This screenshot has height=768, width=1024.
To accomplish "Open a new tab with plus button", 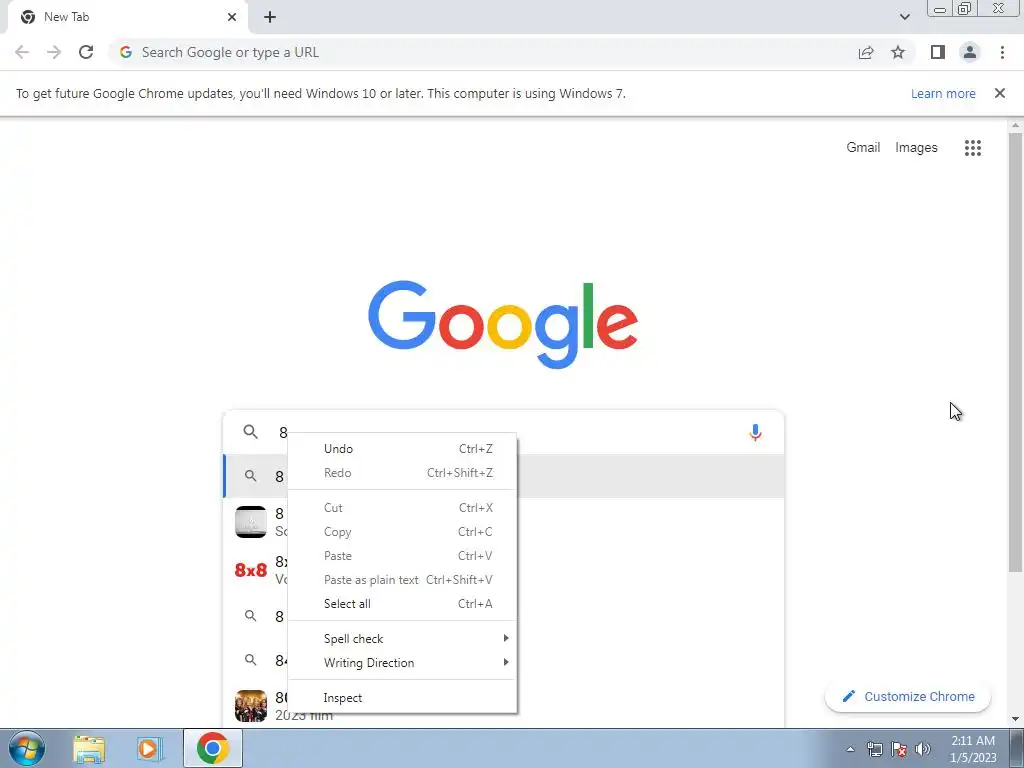I will click(270, 17).
